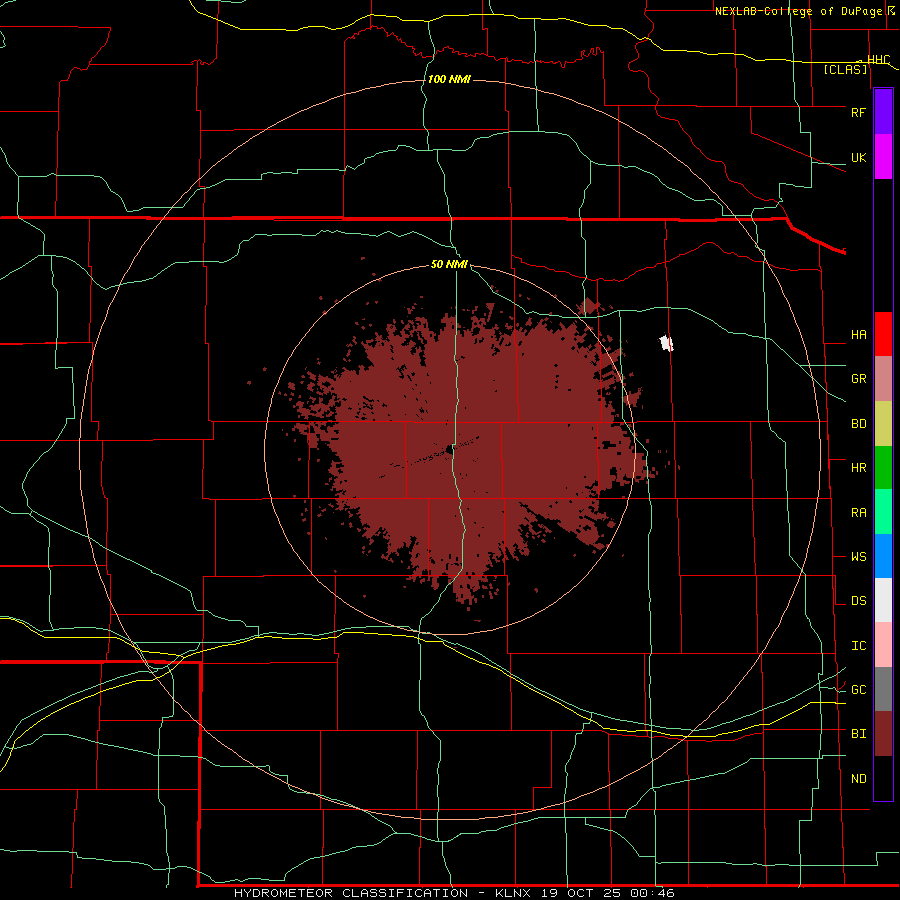Click the [CLAS] units label

(x=845, y=70)
